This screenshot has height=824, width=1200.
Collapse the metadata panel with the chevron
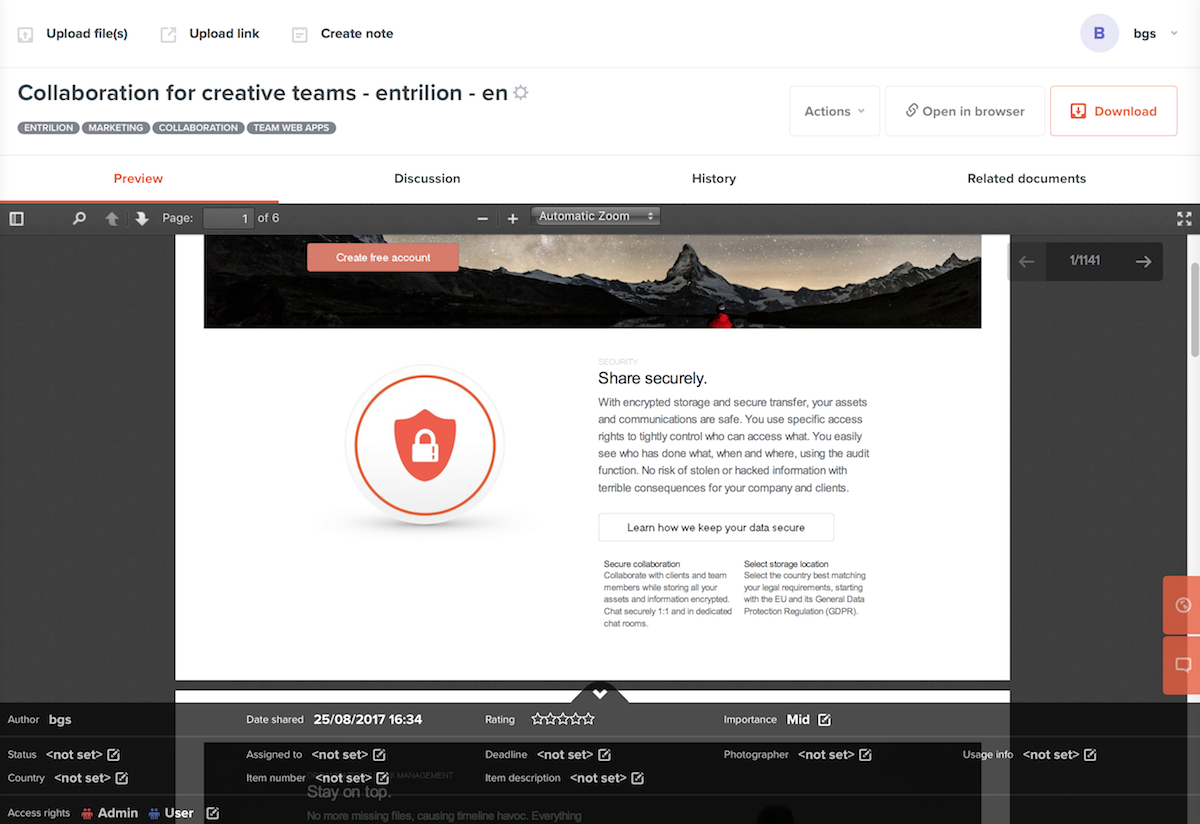pyautogui.click(x=600, y=692)
